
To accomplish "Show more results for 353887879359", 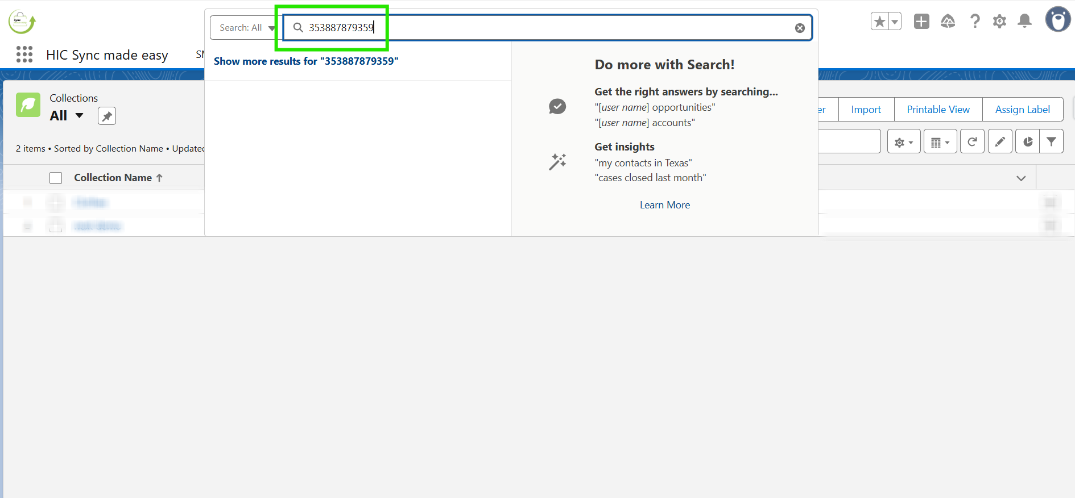I will (306, 61).
